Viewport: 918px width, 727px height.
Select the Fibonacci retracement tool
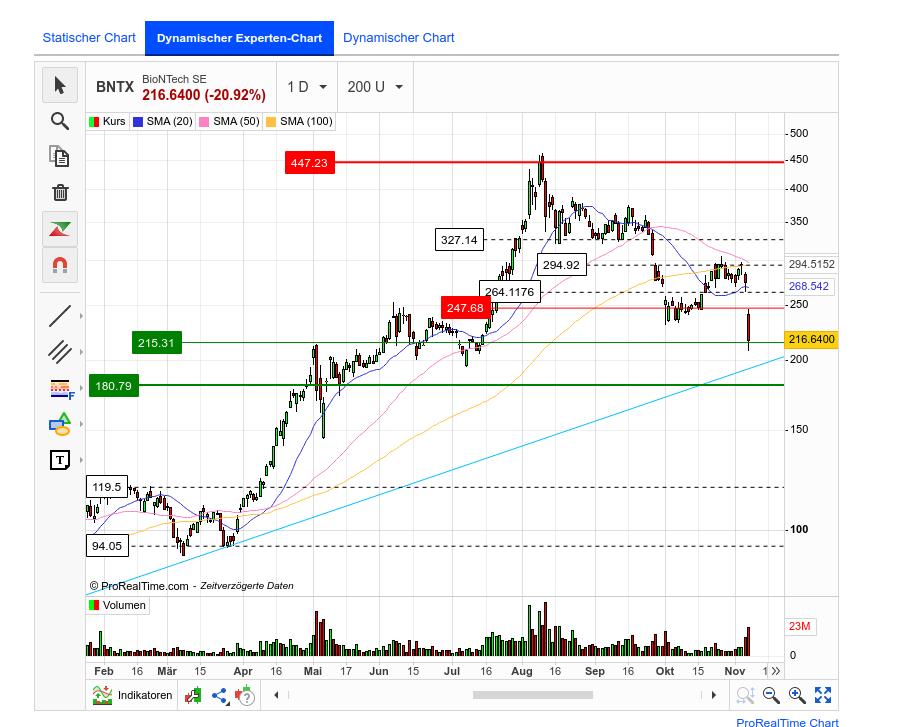[x=60, y=388]
